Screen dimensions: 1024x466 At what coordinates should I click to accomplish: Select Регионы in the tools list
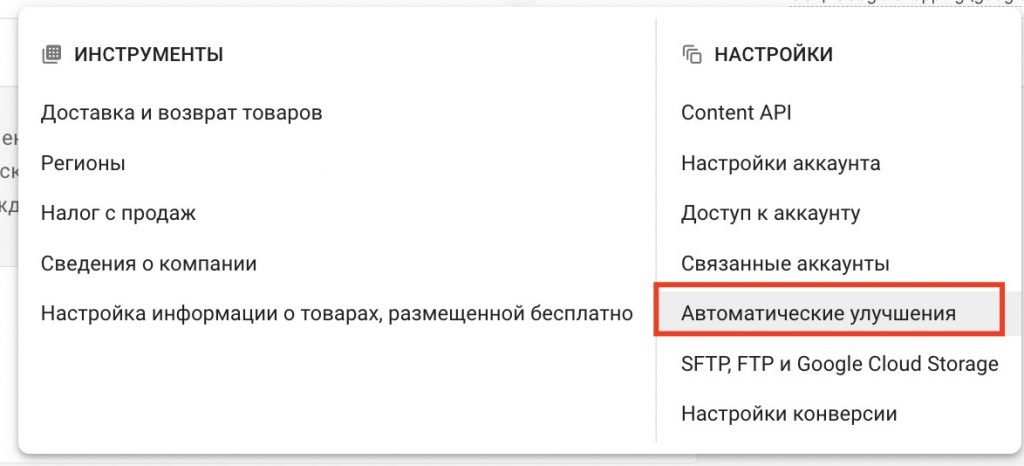83,163
